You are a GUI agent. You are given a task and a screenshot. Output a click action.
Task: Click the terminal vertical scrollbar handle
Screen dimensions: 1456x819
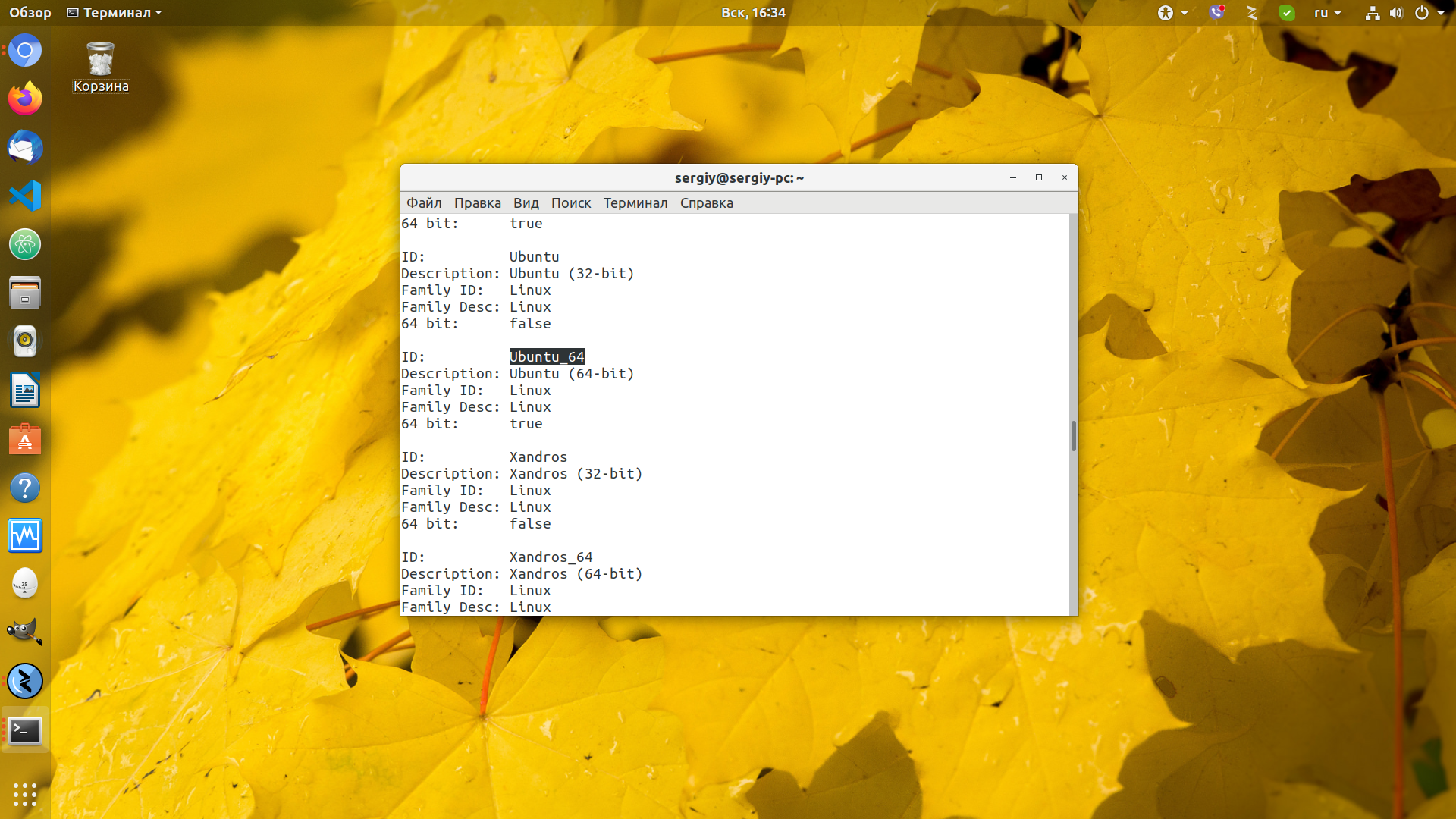click(x=1073, y=436)
